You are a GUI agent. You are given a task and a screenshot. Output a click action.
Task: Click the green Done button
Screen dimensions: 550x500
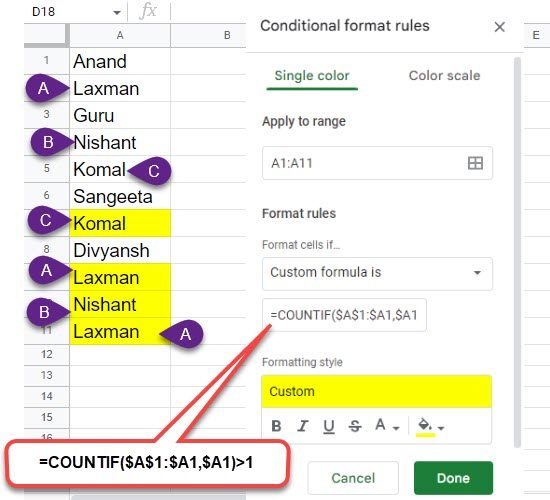click(453, 478)
